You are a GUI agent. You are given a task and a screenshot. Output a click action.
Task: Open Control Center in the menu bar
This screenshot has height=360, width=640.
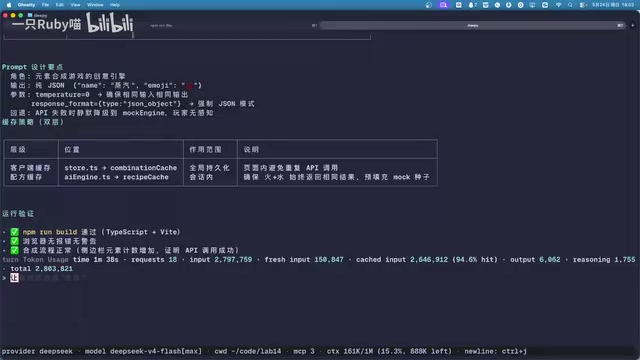click(x=583, y=5)
